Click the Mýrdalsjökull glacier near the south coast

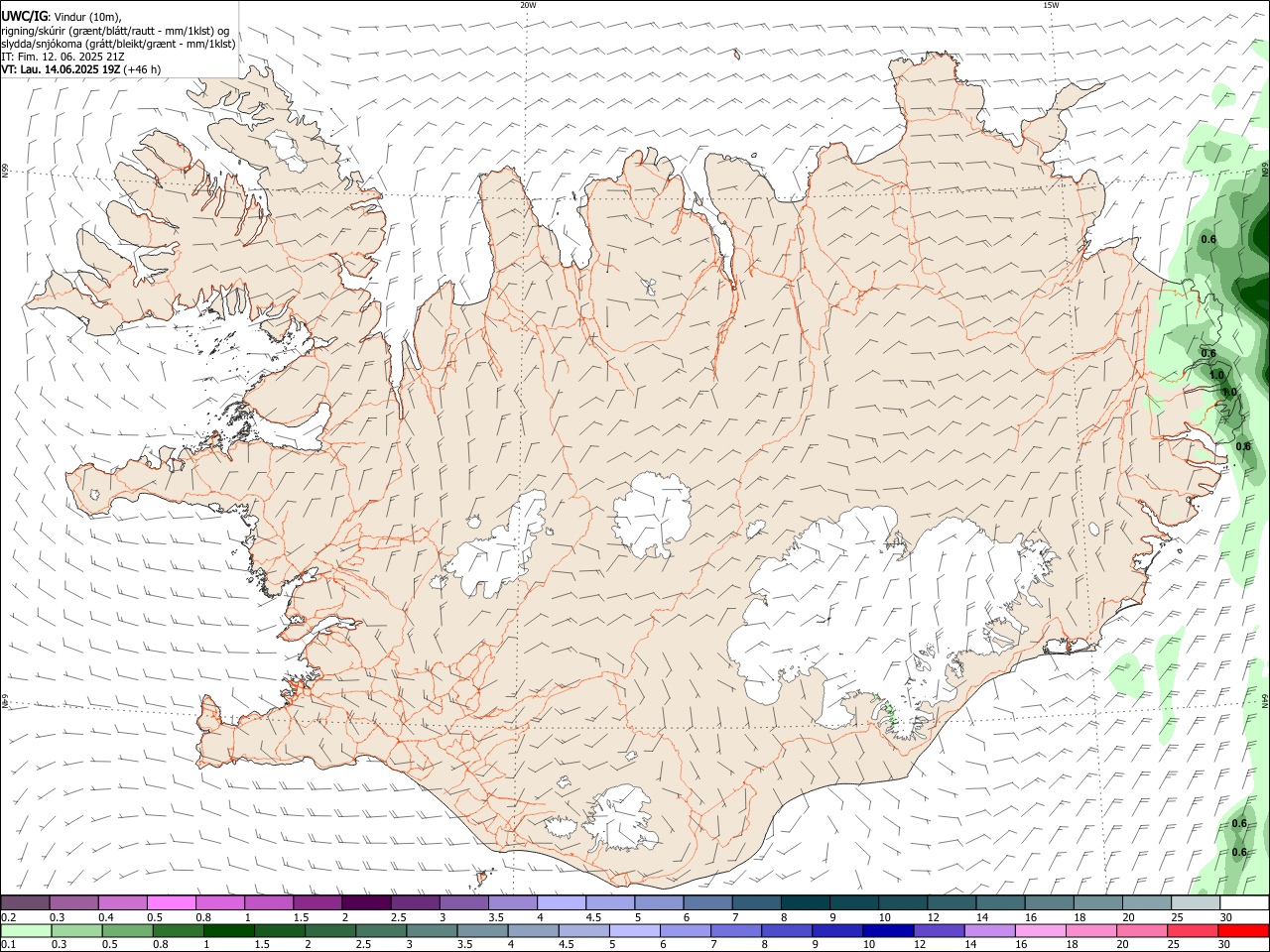click(x=622, y=819)
